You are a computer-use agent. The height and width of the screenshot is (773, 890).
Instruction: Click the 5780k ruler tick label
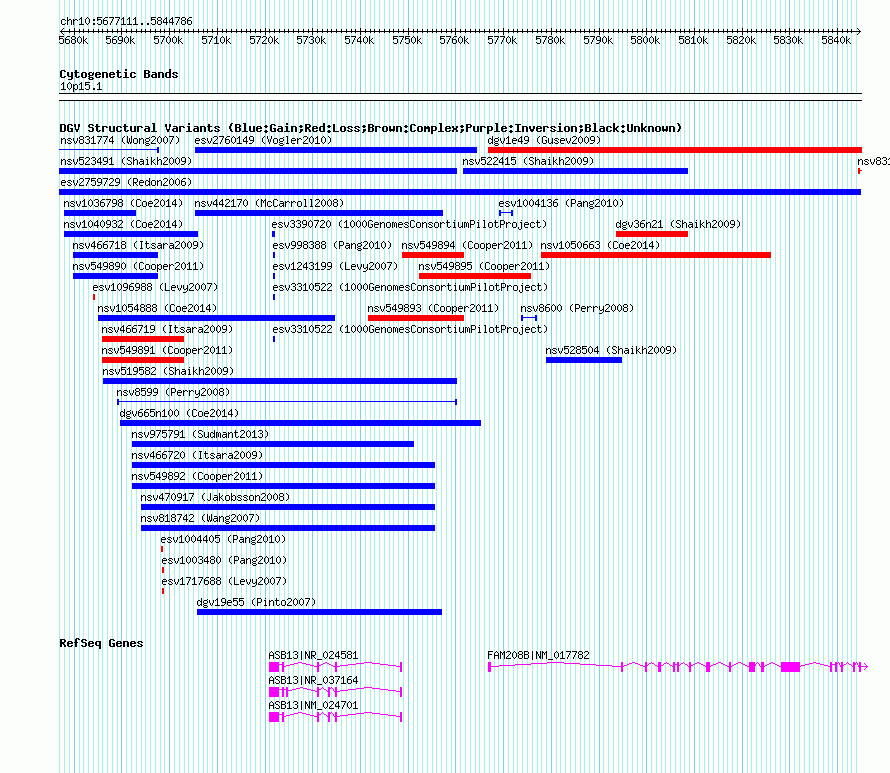pyautogui.click(x=550, y=40)
